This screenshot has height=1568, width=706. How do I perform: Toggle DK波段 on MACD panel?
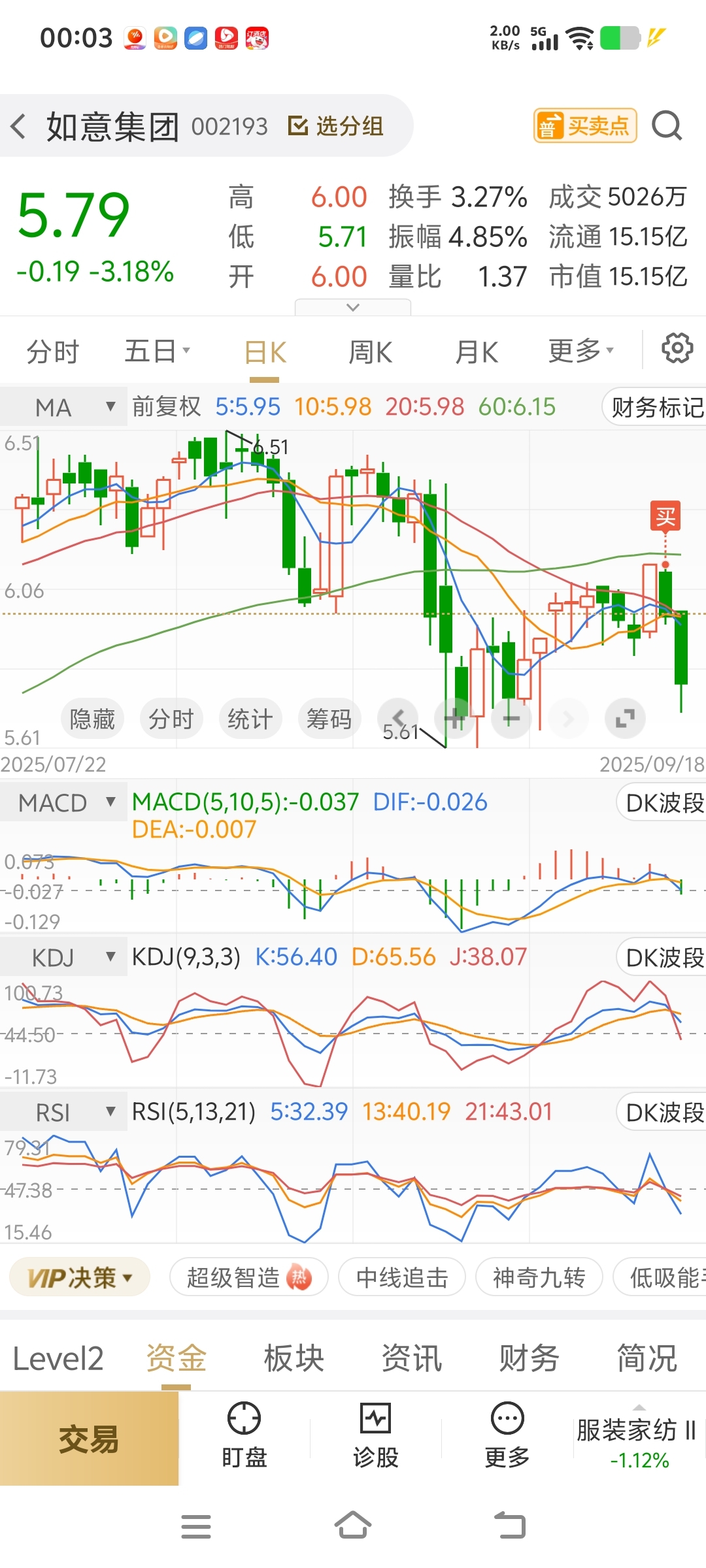tap(662, 803)
